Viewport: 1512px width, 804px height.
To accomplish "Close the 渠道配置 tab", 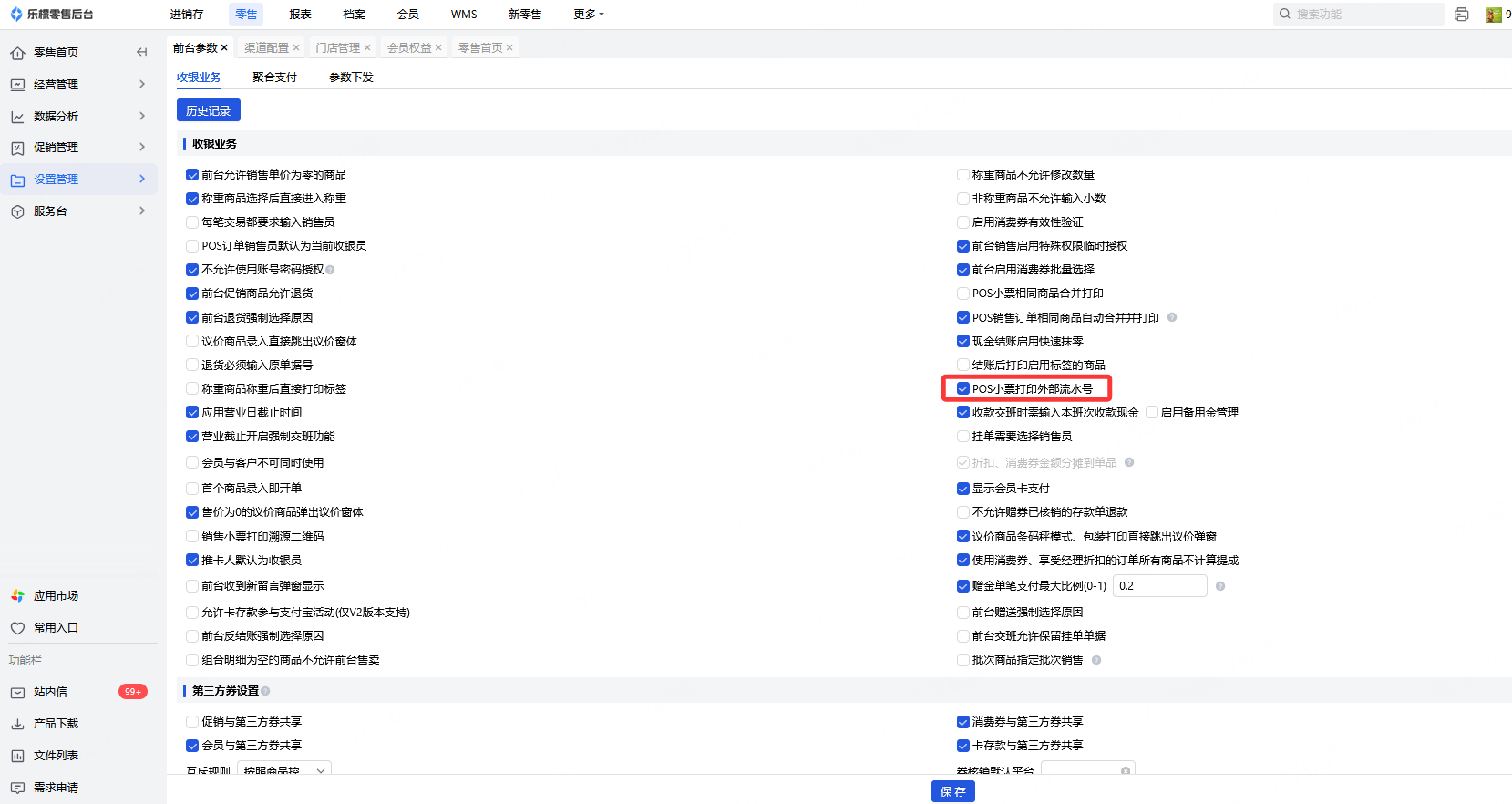I will [296, 48].
